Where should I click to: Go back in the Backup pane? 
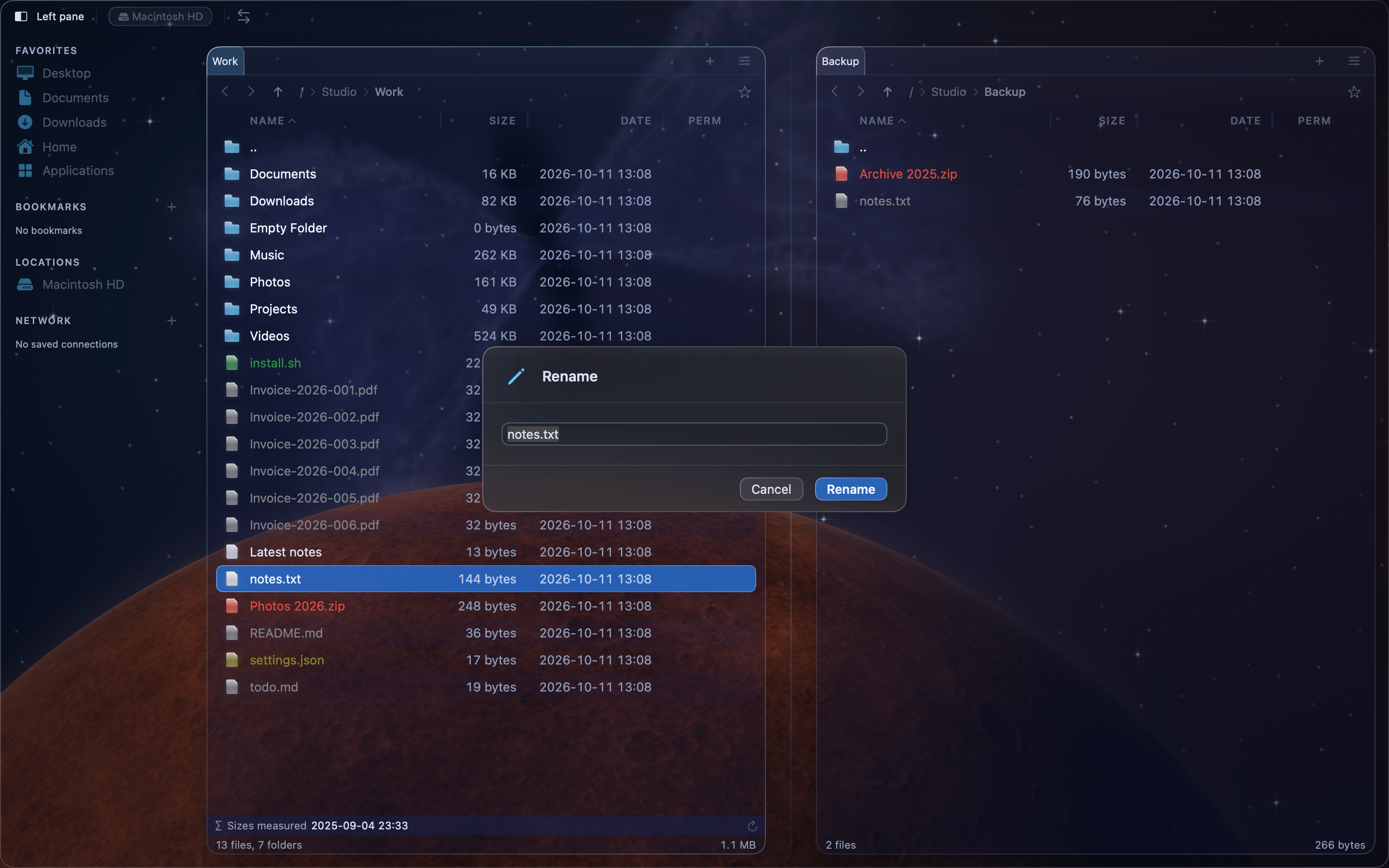coord(834,91)
